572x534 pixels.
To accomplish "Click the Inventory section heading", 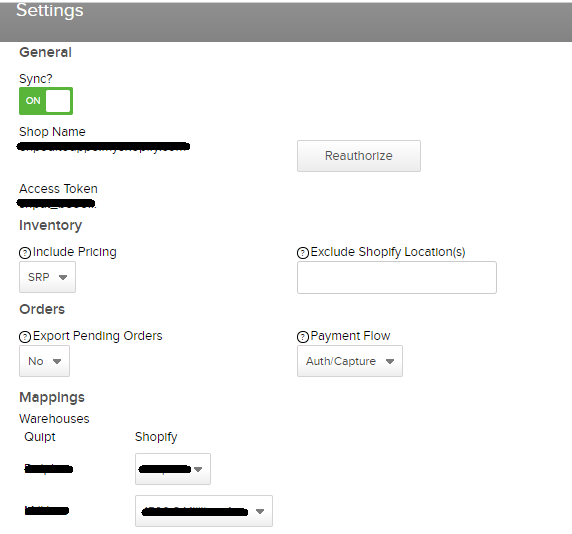I will coord(50,225).
